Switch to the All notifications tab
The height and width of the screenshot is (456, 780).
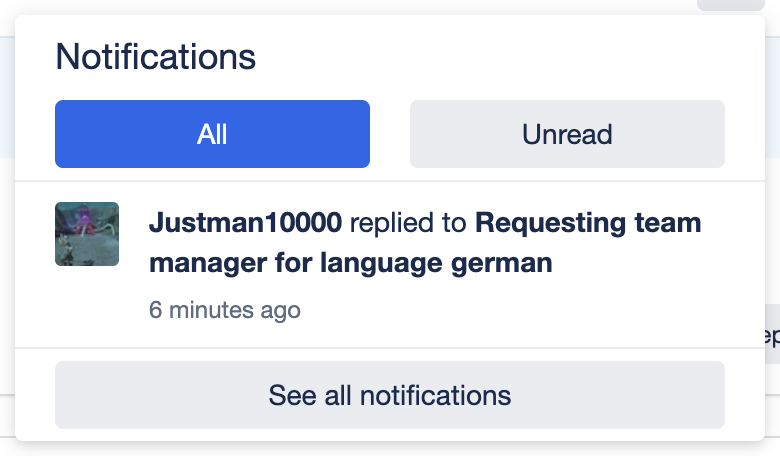[212, 134]
